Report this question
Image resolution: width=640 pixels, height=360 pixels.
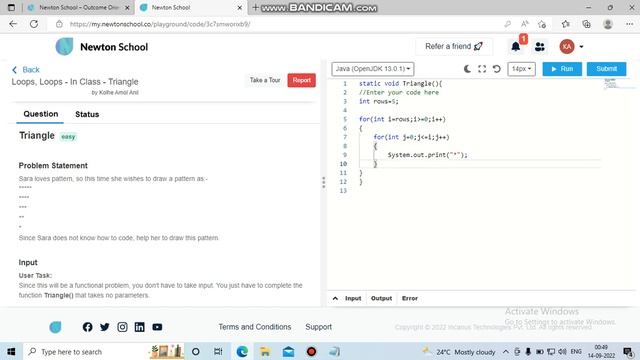coord(302,80)
